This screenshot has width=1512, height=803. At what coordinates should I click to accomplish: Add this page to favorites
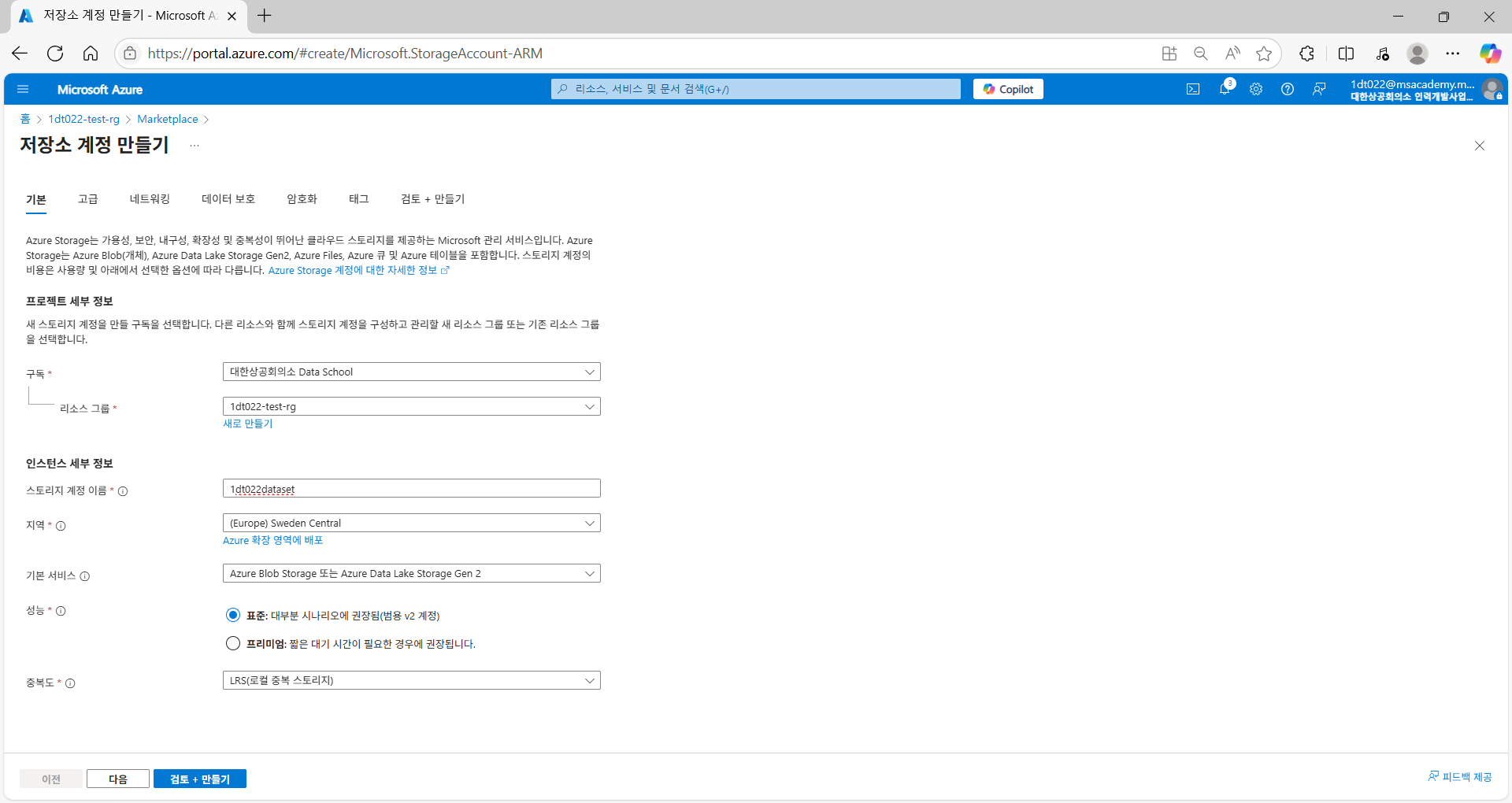(1264, 54)
